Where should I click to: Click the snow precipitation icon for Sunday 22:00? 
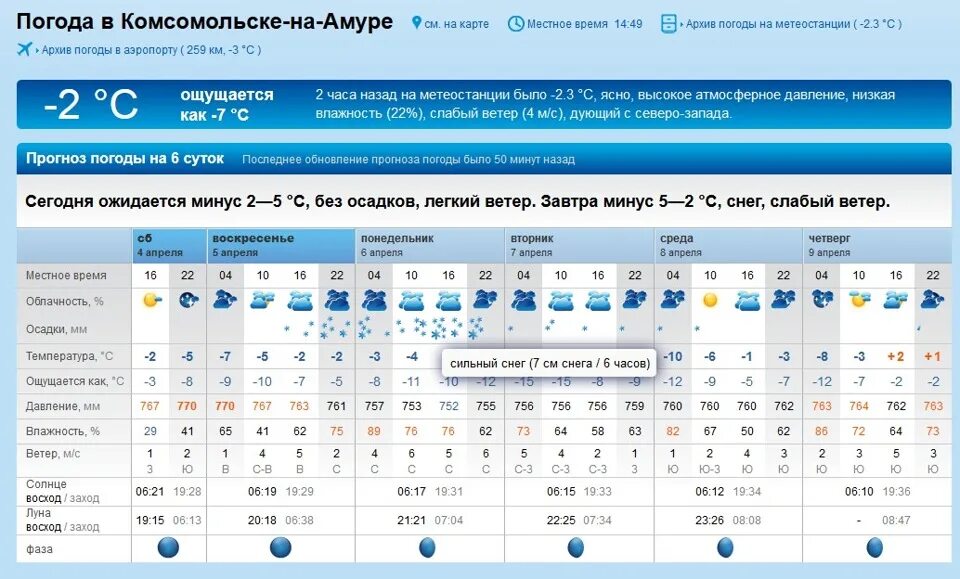[336, 329]
